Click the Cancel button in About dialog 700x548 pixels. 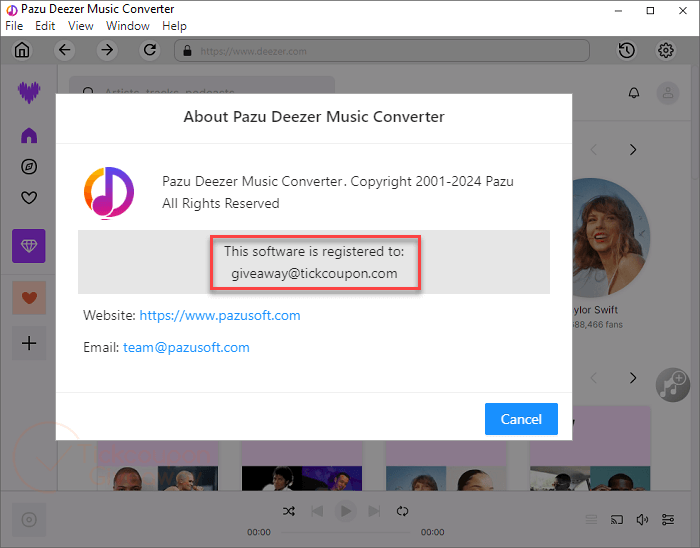pyautogui.click(x=521, y=419)
